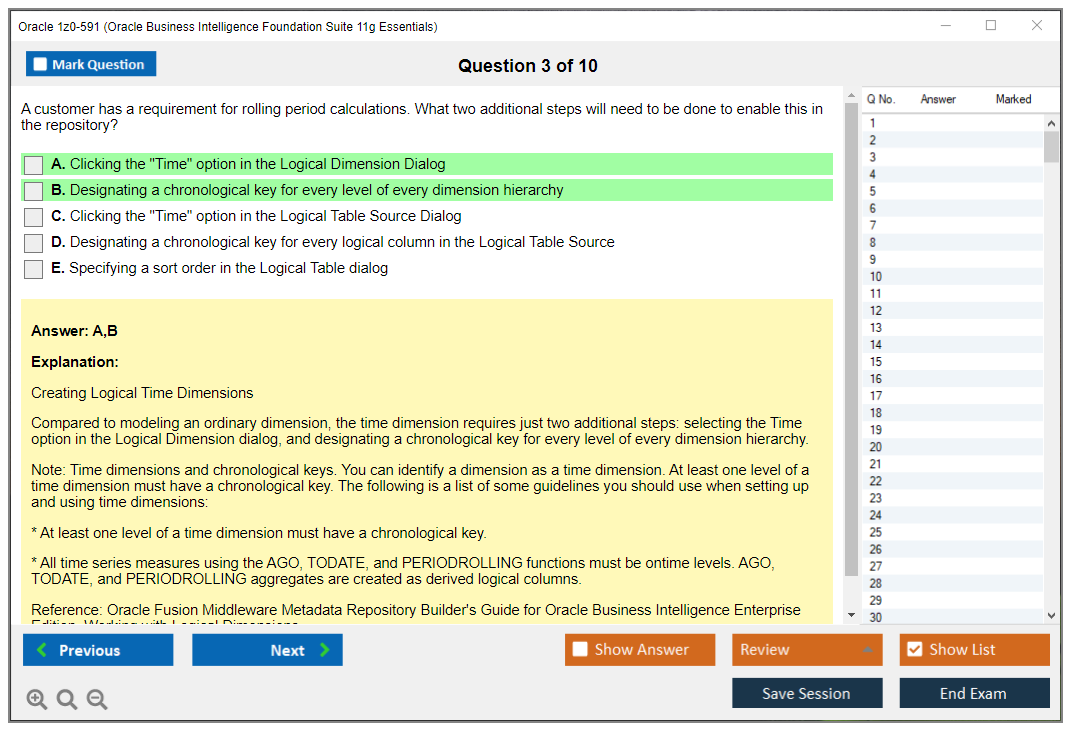This screenshot has width=1075, height=735.
Task: Click the explanation panel scroll down arrow
Action: pyautogui.click(x=851, y=614)
